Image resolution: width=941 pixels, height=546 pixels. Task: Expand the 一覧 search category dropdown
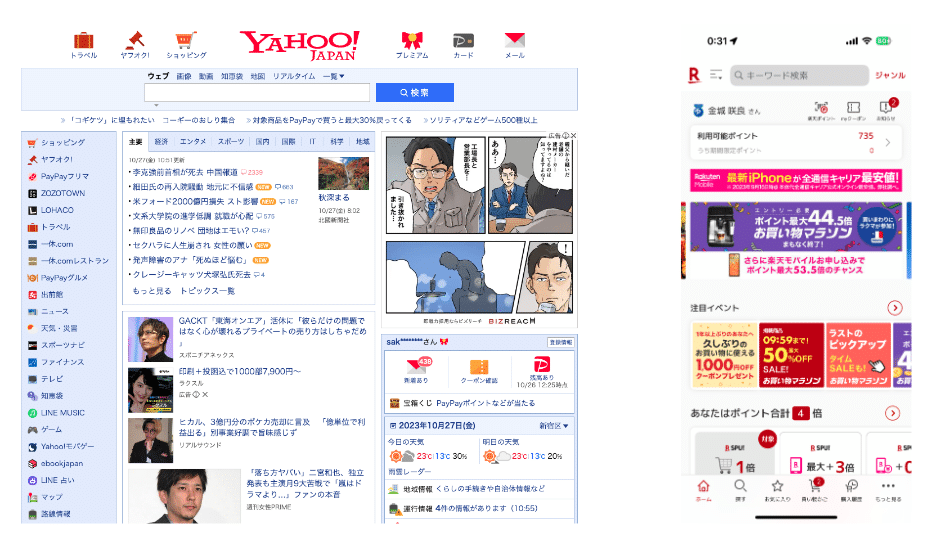point(333,76)
